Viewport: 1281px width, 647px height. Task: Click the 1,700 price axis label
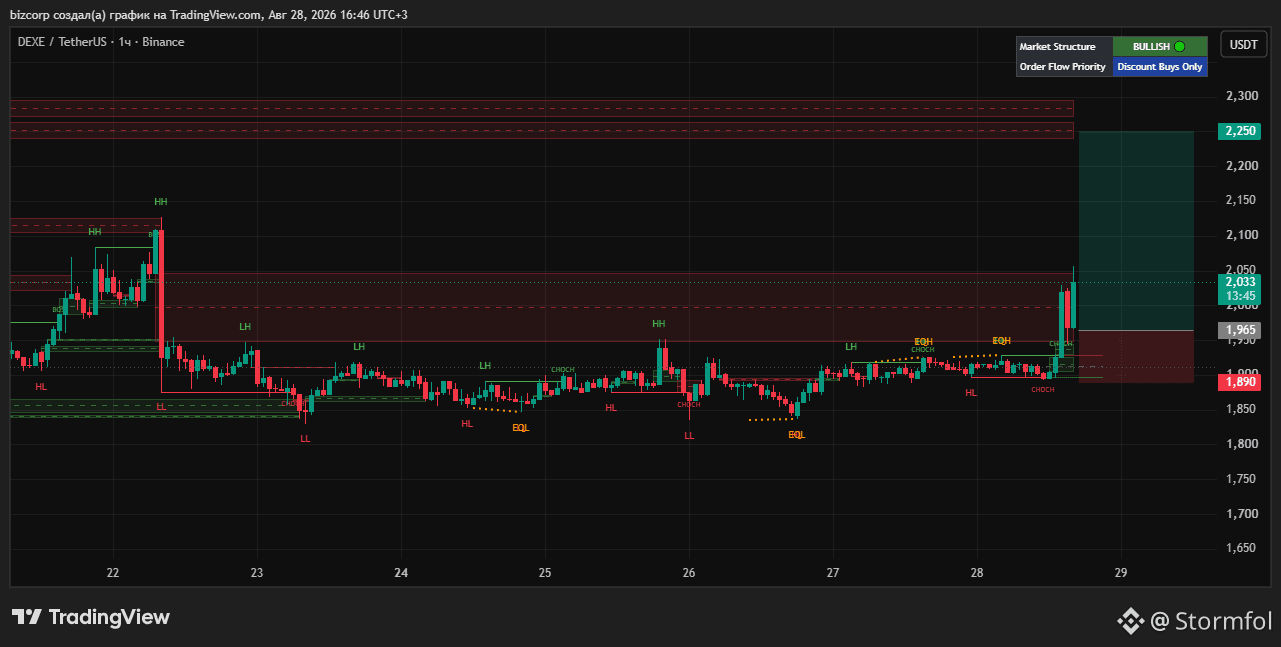point(1241,514)
